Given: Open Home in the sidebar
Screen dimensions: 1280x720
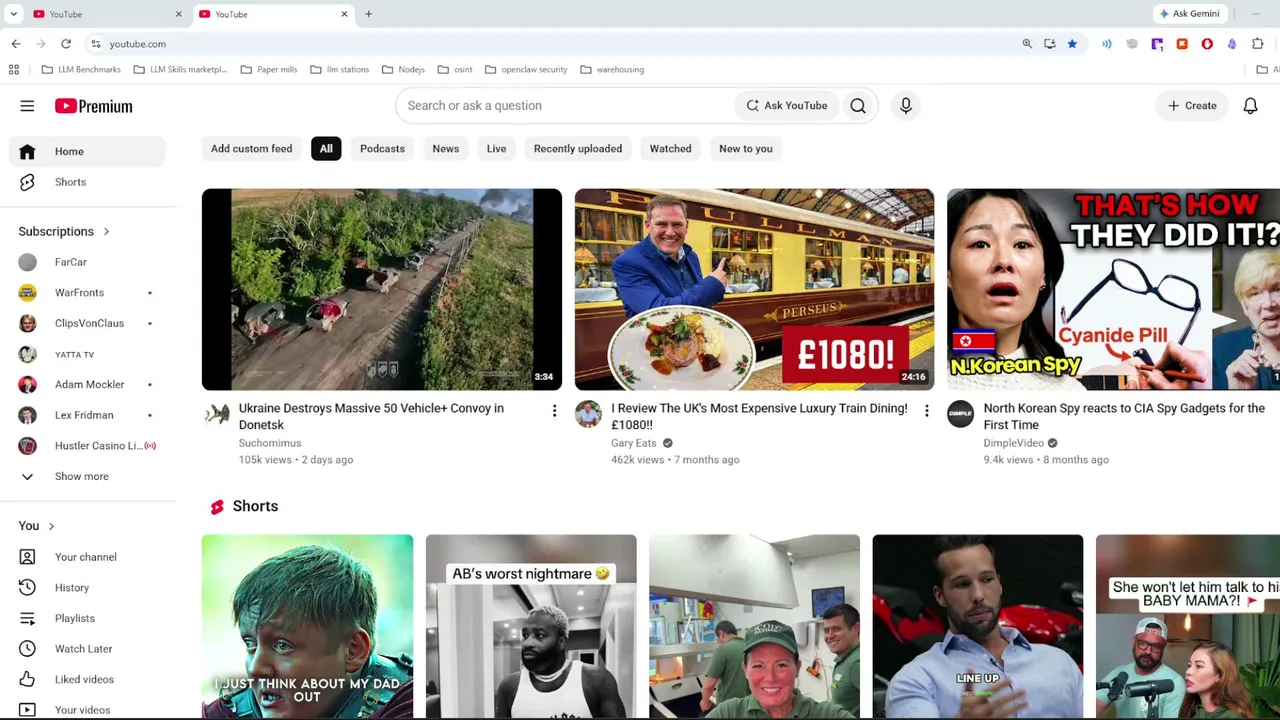Looking at the screenshot, I should (89, 151).
